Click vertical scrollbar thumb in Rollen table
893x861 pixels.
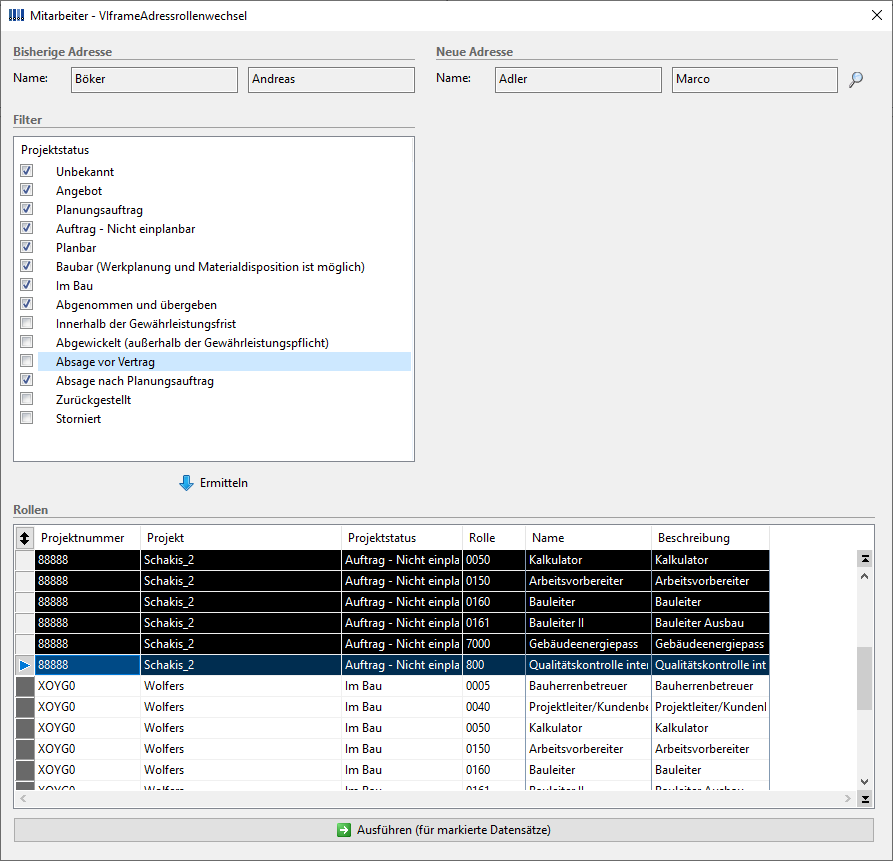(865, 678)
